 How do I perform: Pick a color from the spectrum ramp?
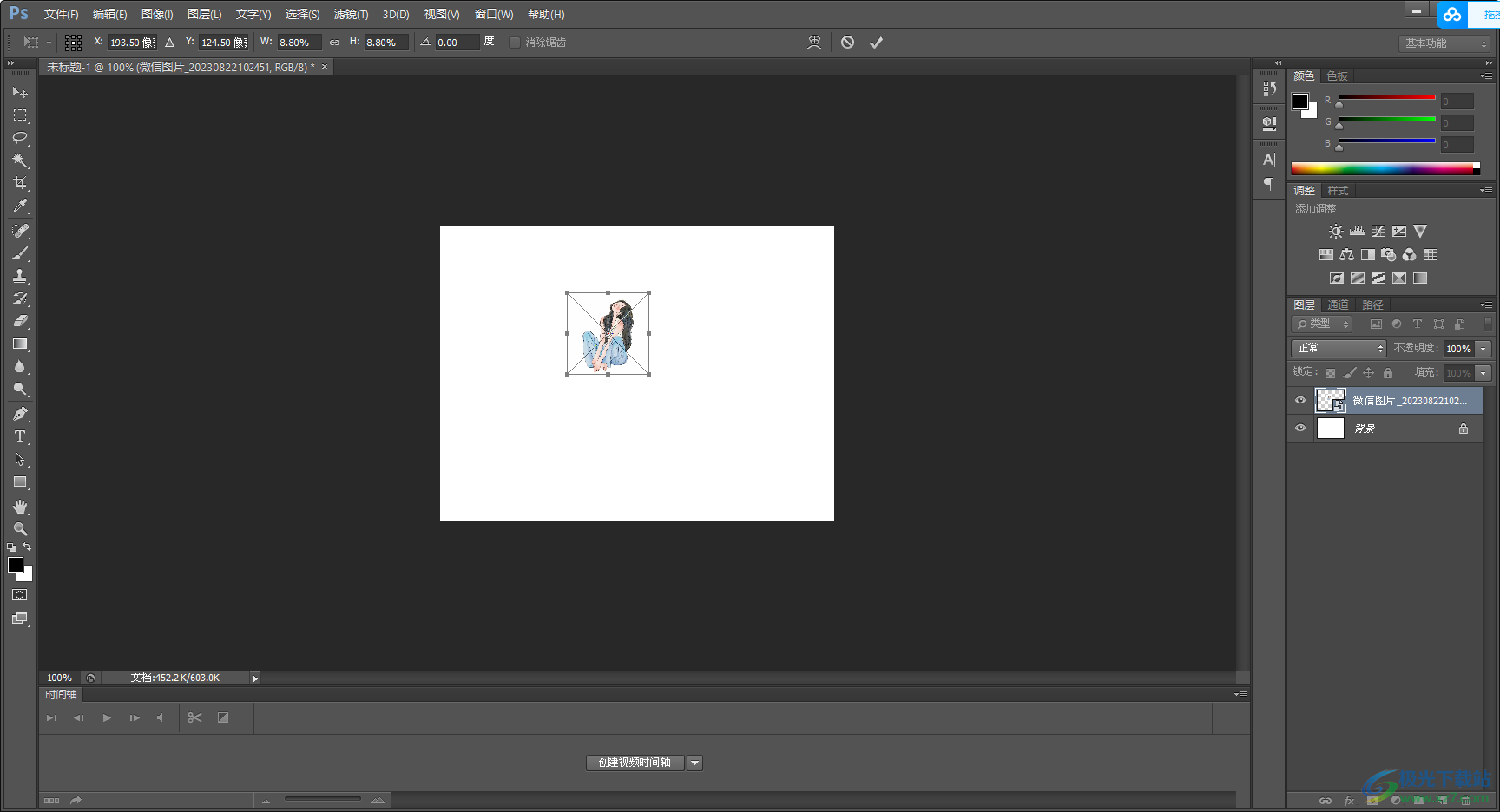pyautogui.click(x=1385, y=168)
